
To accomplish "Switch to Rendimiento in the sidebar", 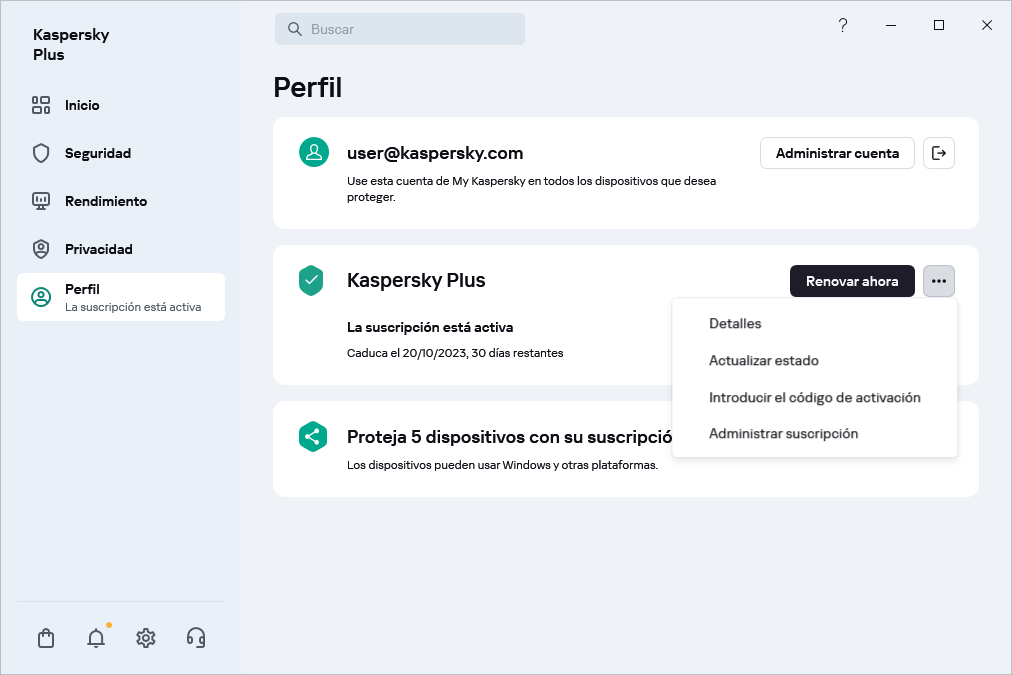I will coord(105,201).
